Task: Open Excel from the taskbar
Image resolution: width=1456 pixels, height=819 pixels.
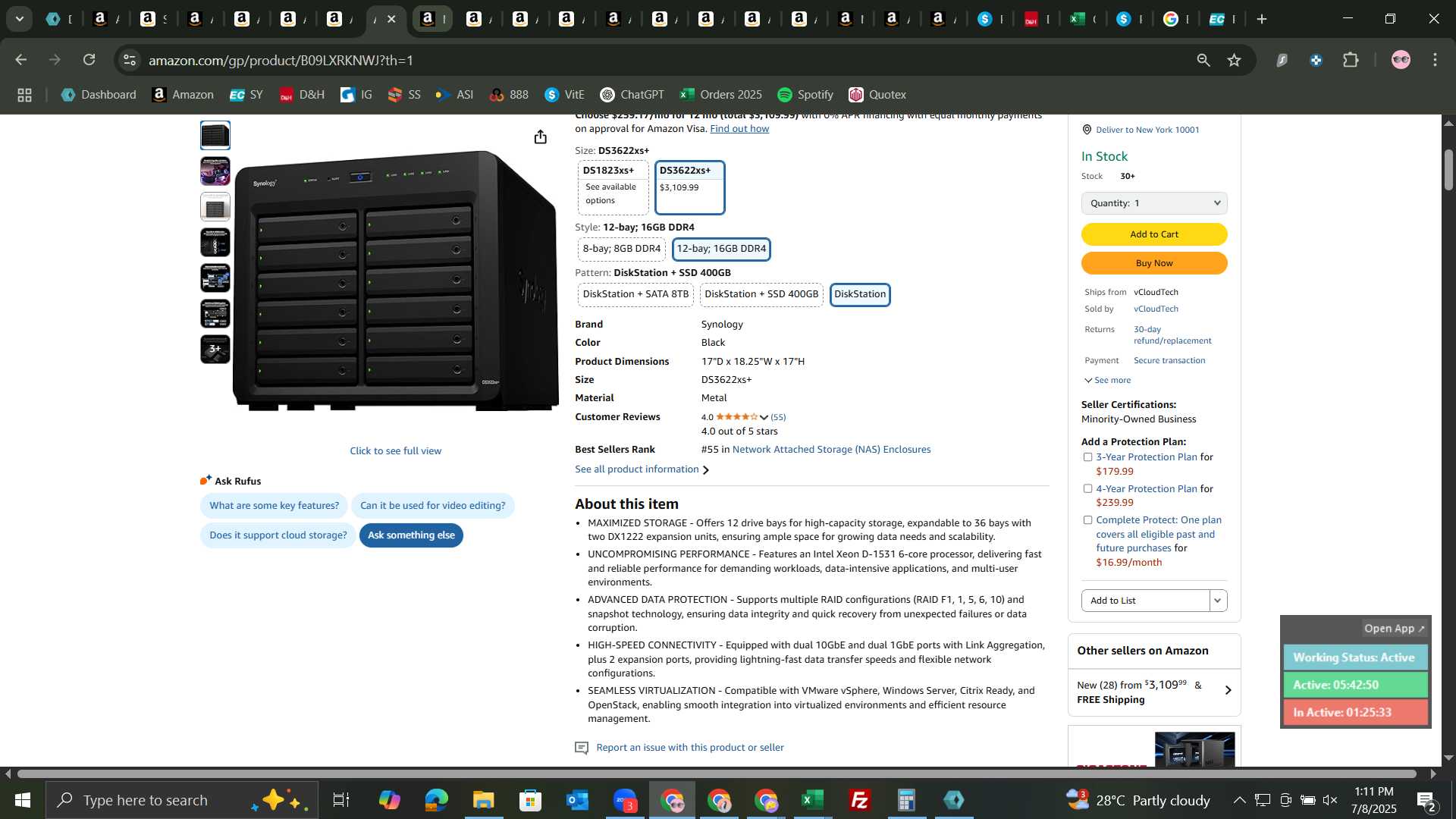Action: (x=813, y=800)
